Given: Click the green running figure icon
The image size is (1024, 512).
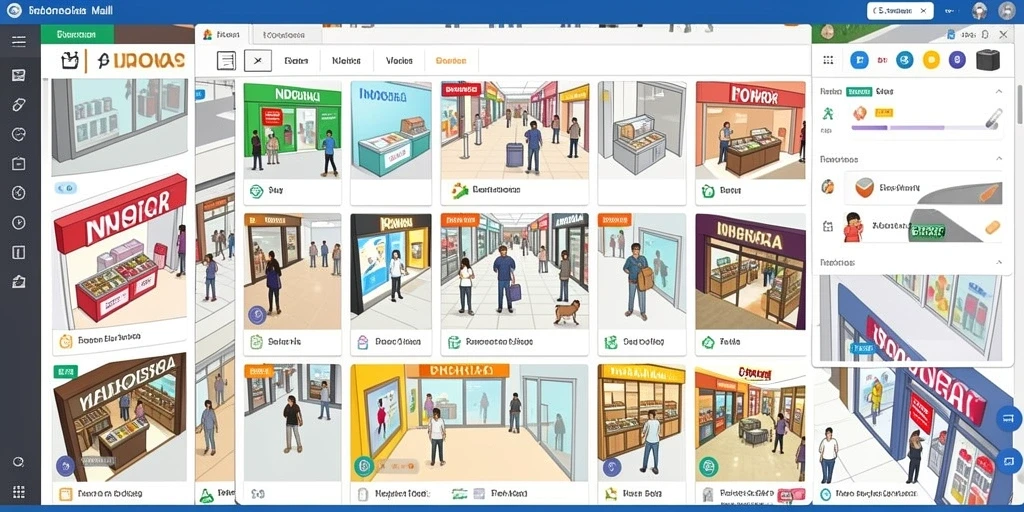Looking at the screenshot, I should (x=828, y=114).
